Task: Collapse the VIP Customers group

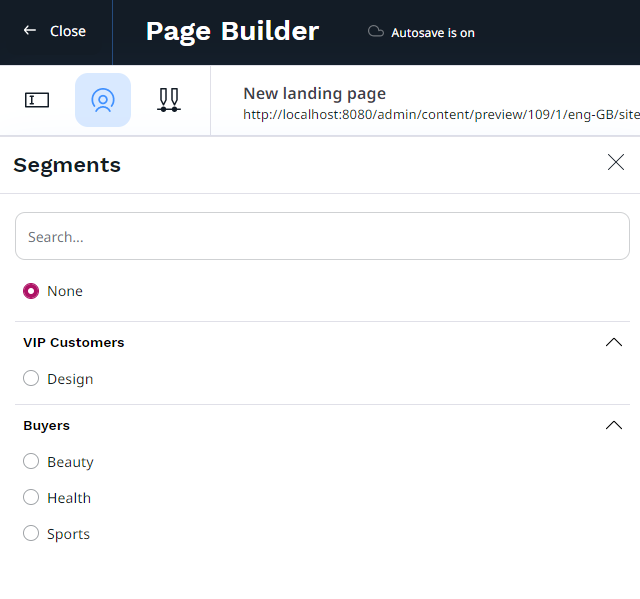Action: click(614, 342)
